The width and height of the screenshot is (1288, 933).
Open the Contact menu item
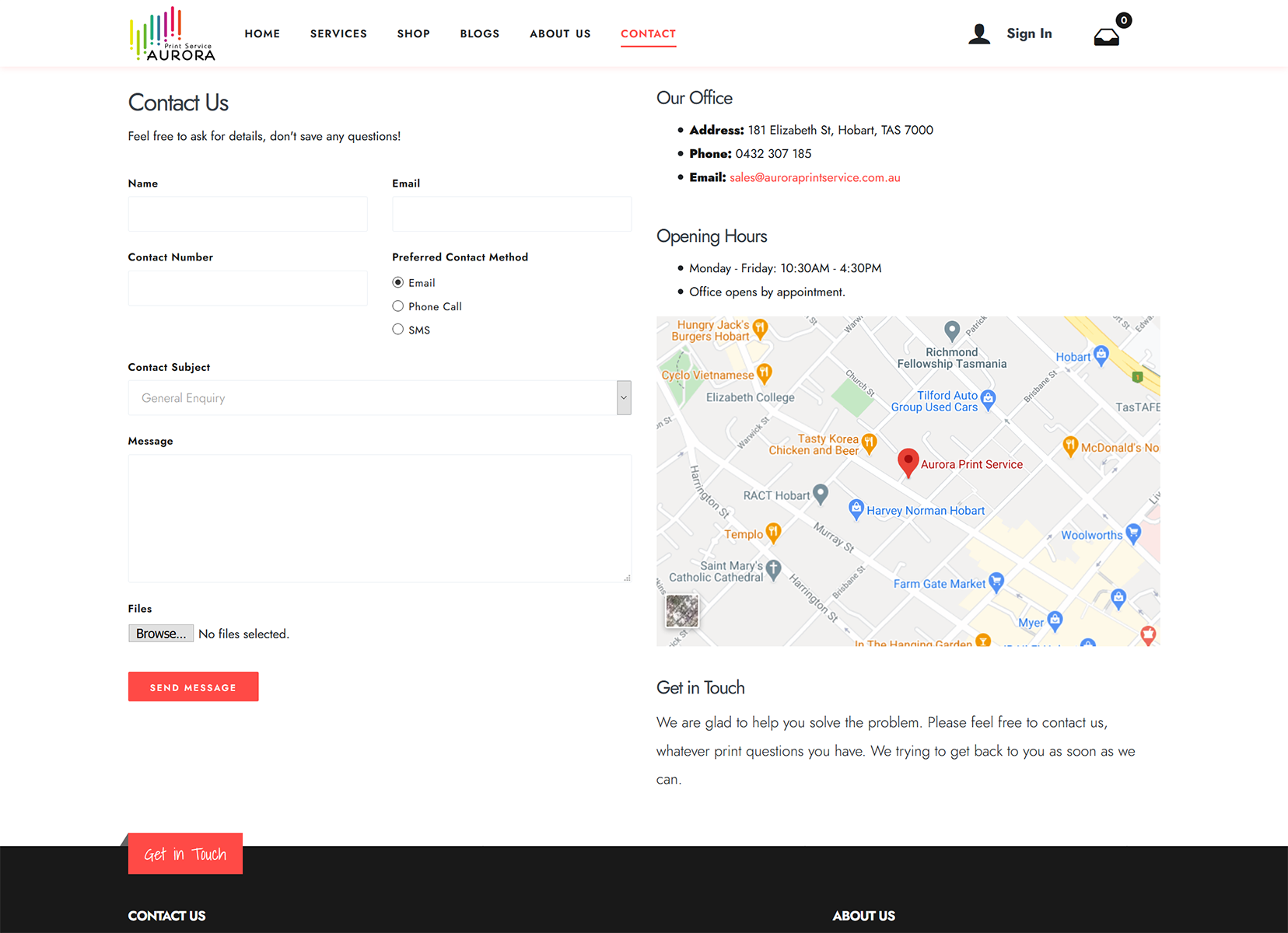click(648, 33)
